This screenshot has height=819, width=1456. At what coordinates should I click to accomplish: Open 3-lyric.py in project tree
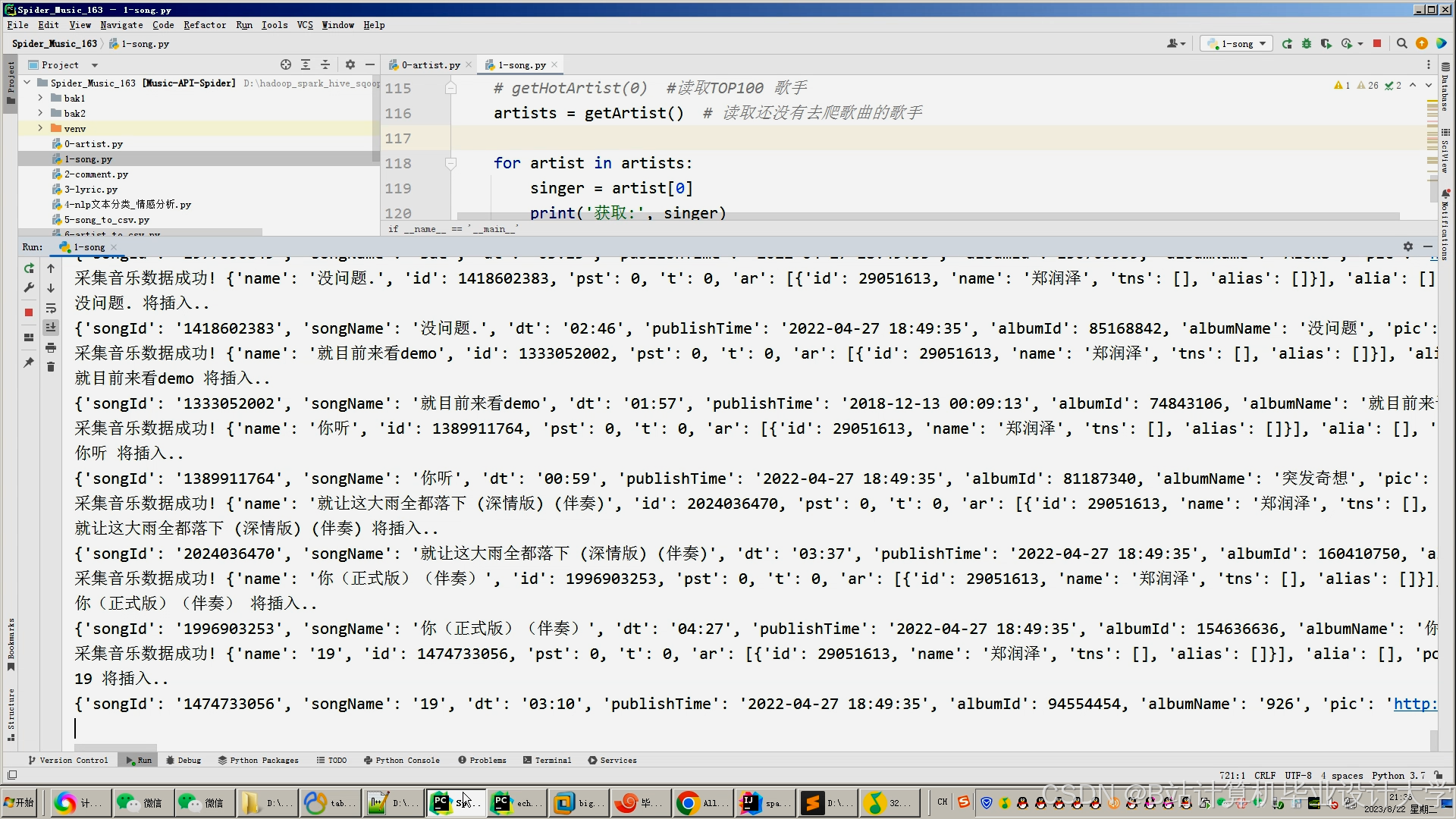click(90, 190)
